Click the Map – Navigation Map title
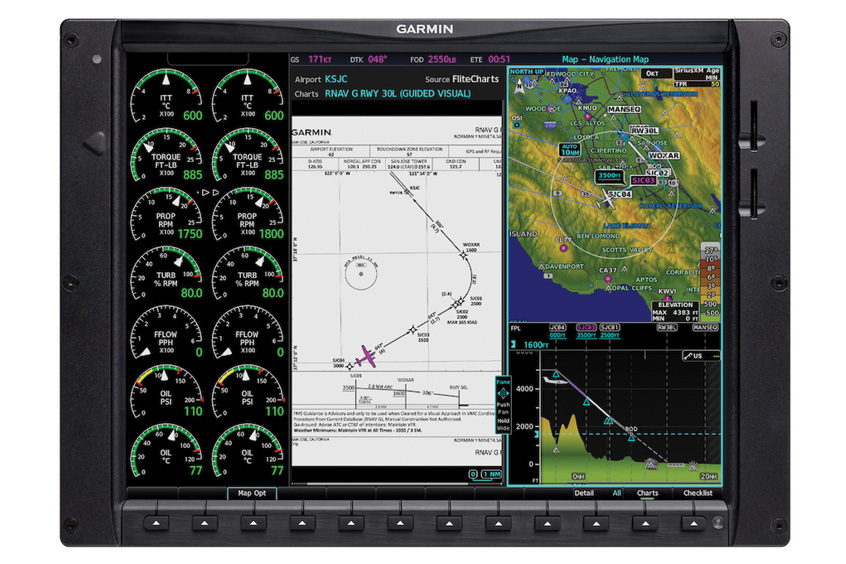The height and width of the screenshot is (564, 846). pyautogui.click(x=605, y=59)
